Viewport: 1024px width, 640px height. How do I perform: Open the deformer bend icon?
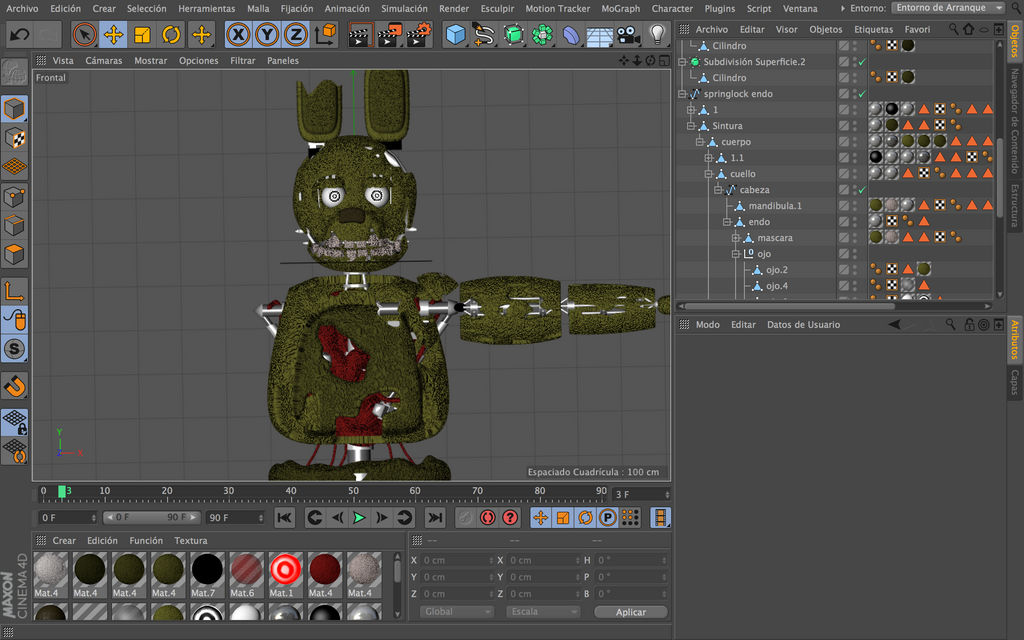(x=571, y=34)
